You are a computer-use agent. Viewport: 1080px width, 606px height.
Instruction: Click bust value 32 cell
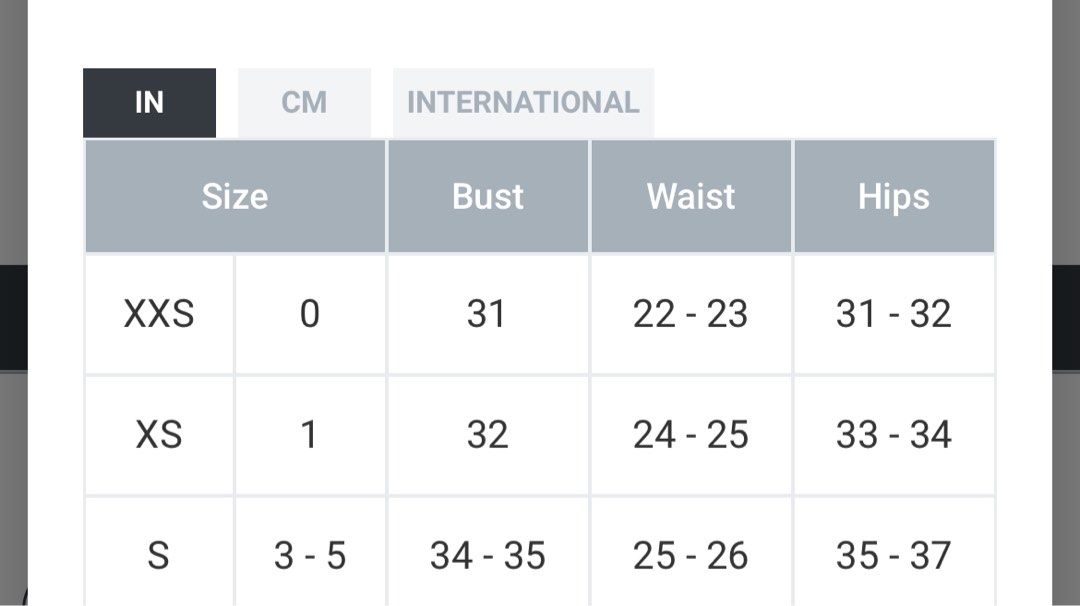pos(488,435)
